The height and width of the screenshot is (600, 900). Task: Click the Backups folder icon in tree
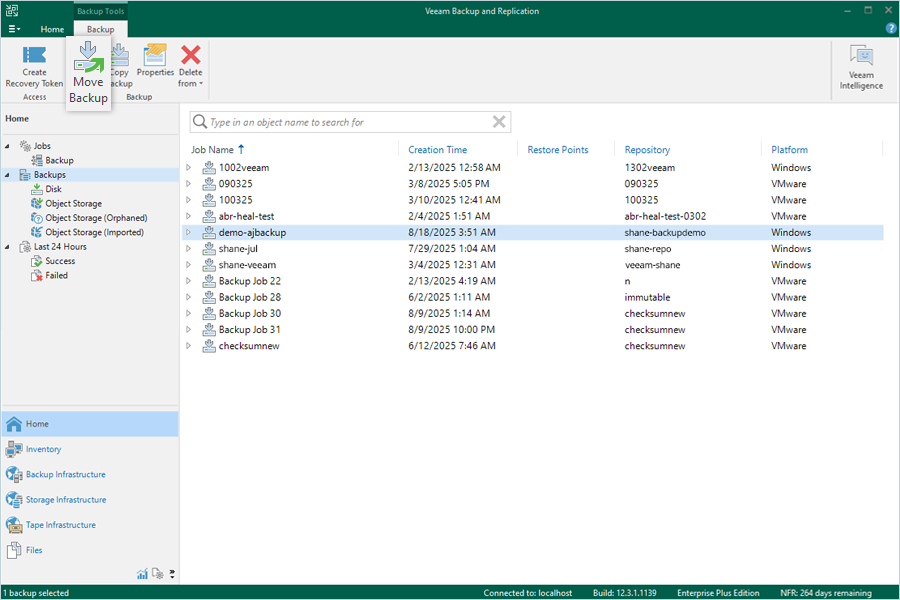[25, 175]
